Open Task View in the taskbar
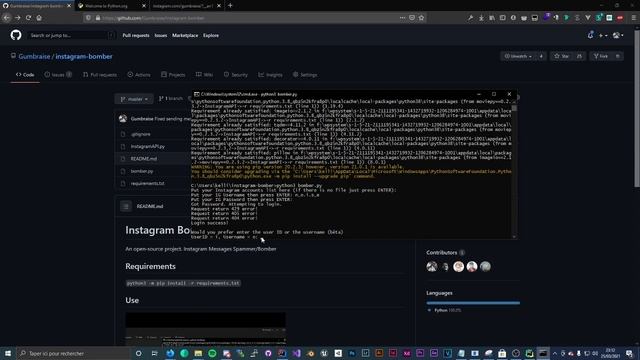The height and width of the screenshot is (360, 640). 154,353
